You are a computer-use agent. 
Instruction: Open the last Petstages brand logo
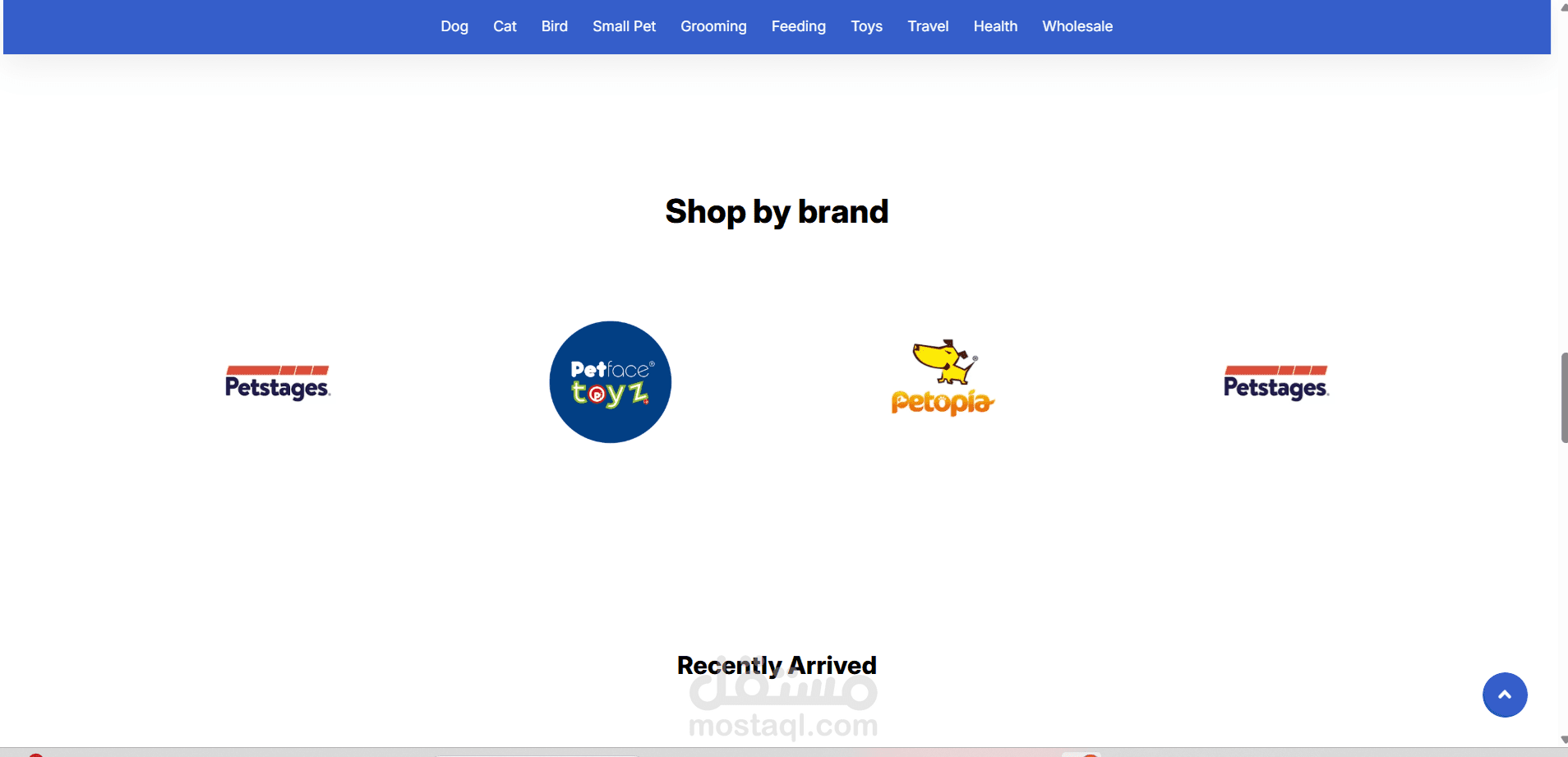coord(1276,383)
